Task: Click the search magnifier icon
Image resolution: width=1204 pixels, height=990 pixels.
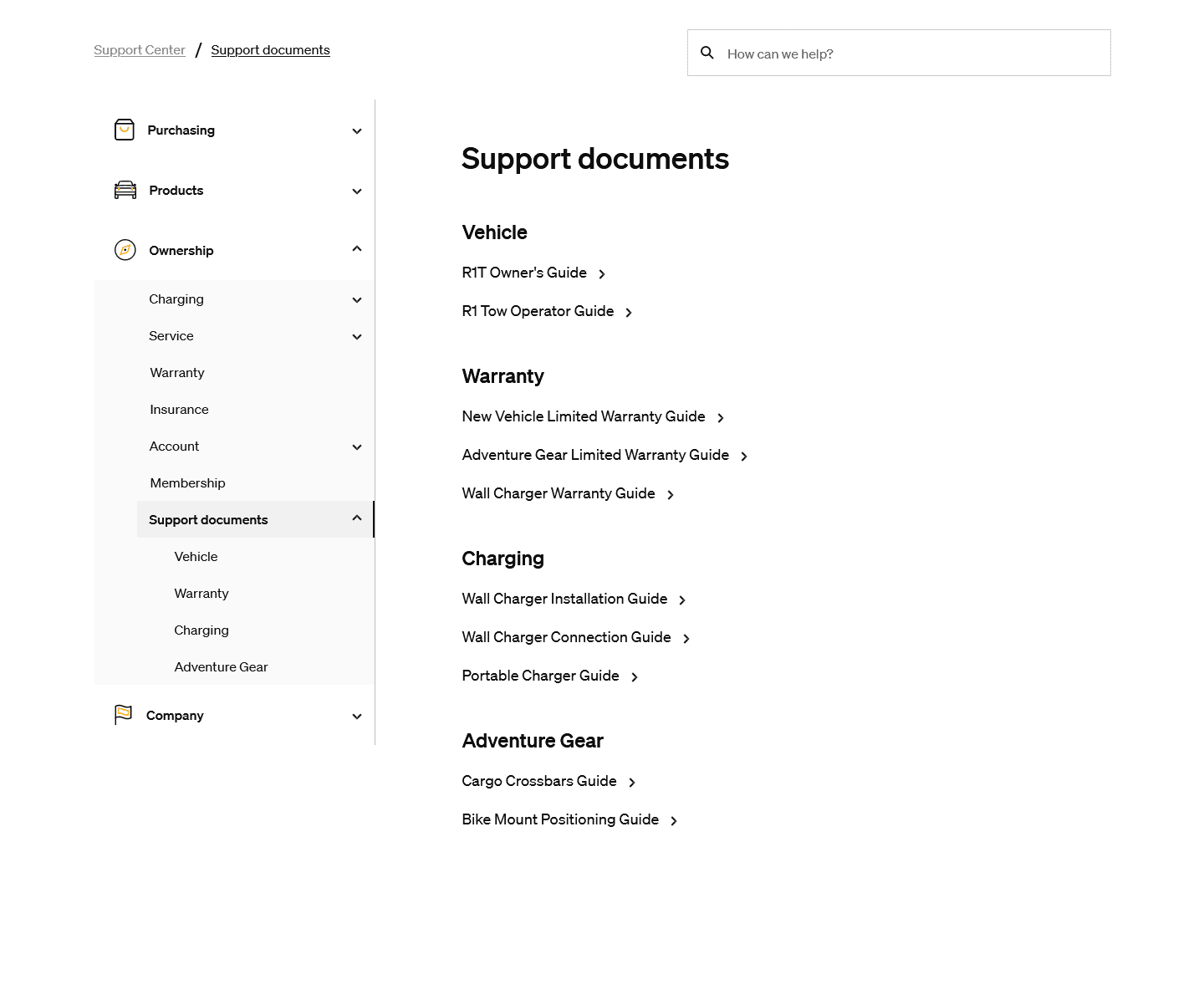Action: click(707, 53)
